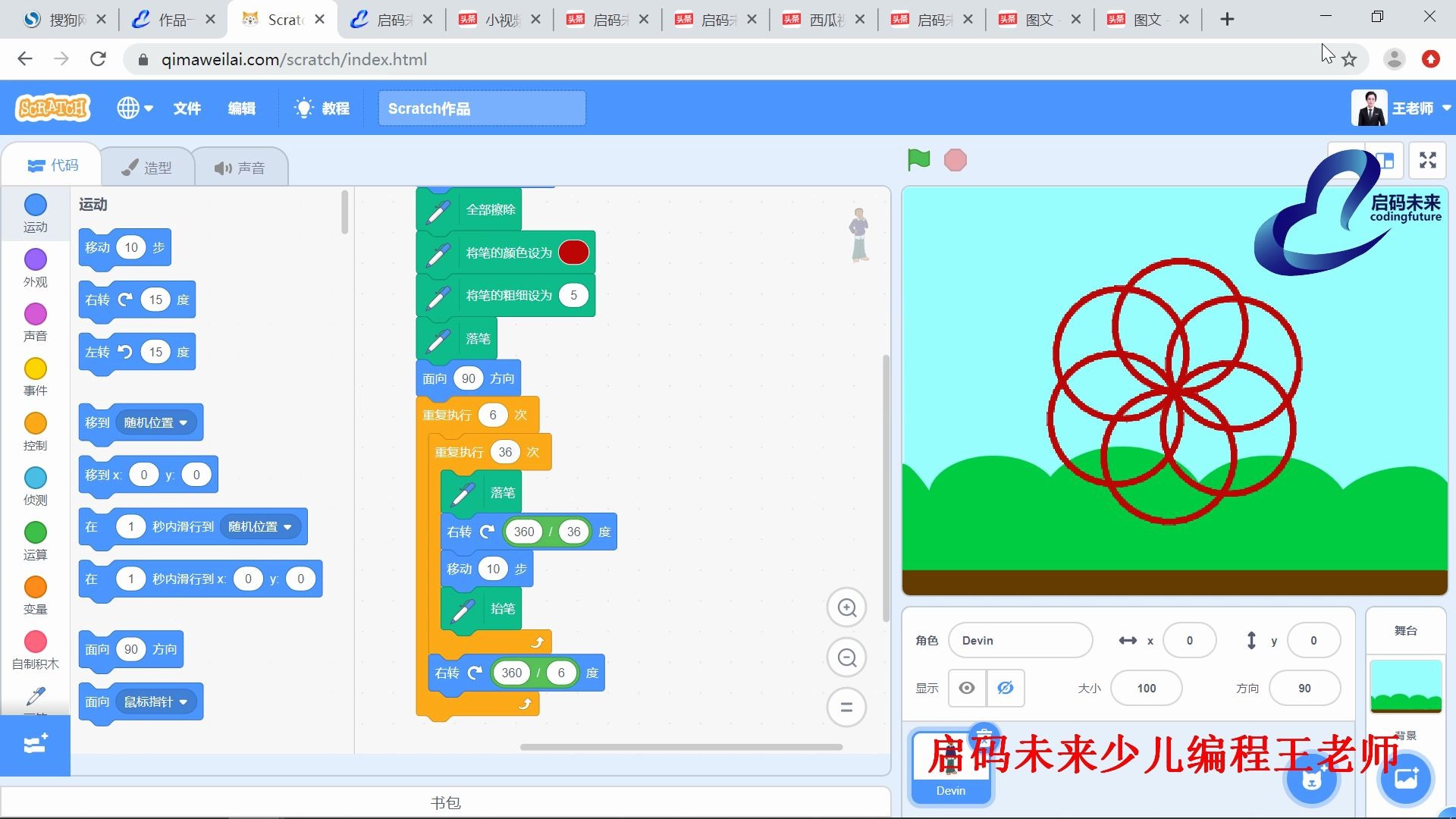
Task: Open the 文件 menu
Action: [x=187, y=108]
